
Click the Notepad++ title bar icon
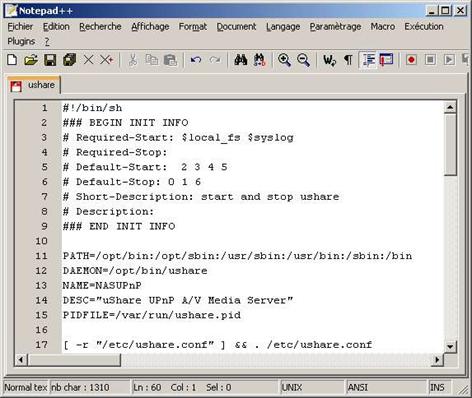11,10
